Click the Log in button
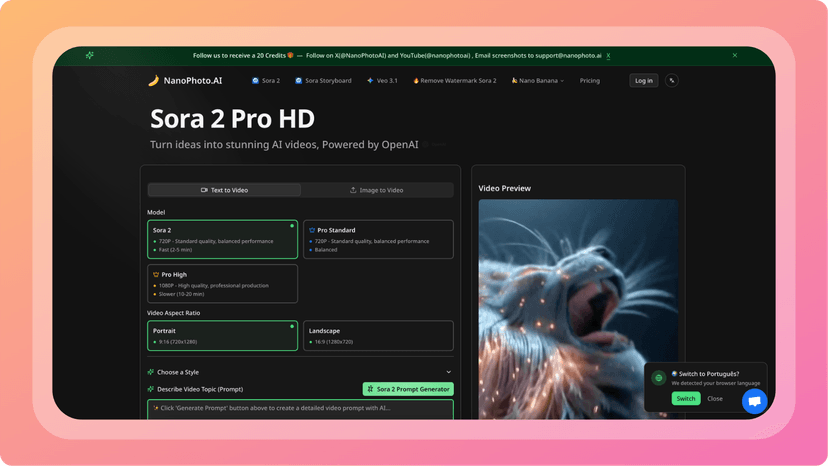This screenshot has width=828, height=466. 643,81
